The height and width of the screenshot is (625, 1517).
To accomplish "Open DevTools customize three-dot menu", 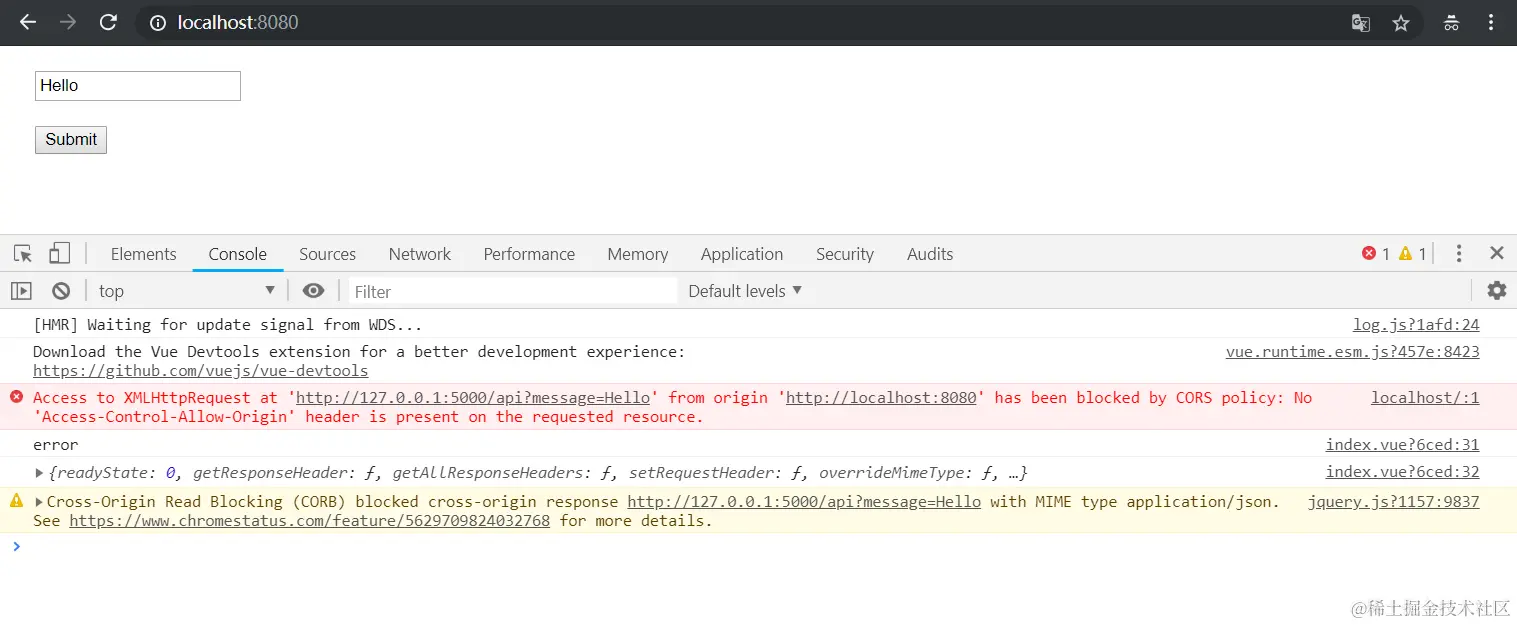I will pyautogui.click(x=1459, y=253).
